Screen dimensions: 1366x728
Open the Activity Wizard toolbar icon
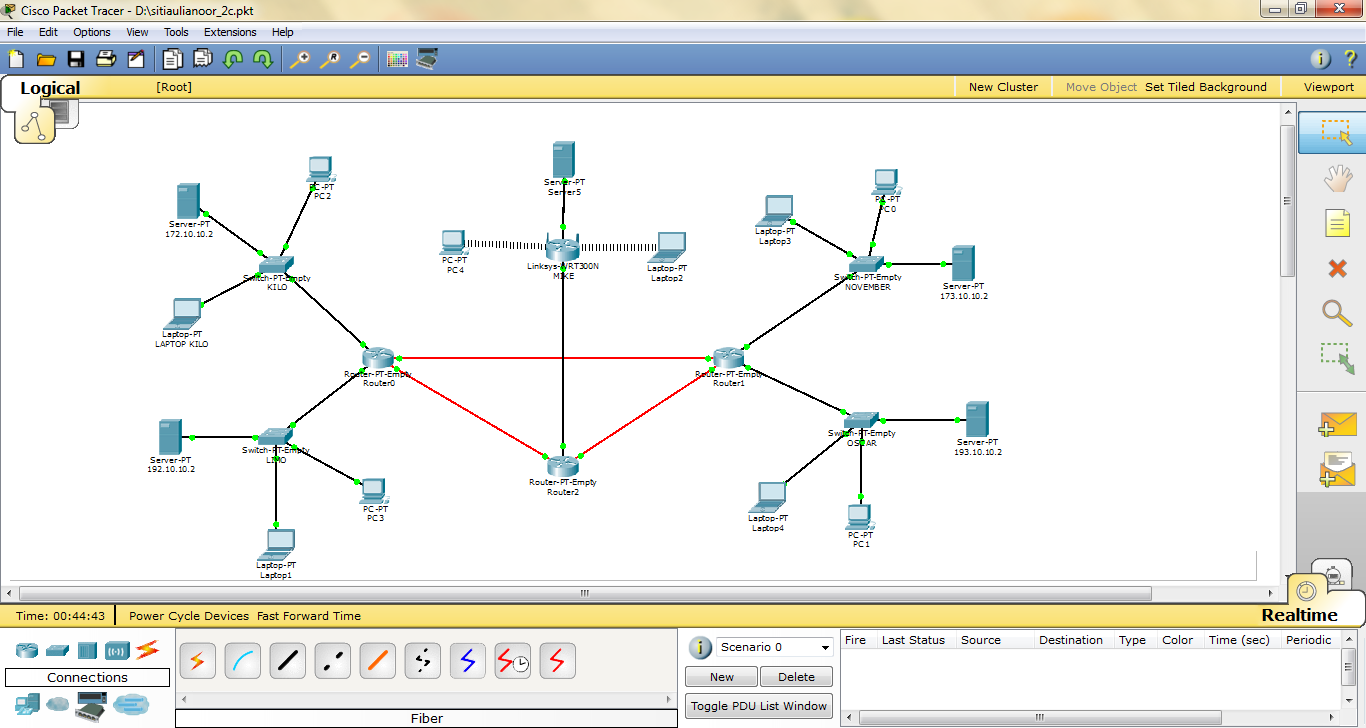tap(136, 59)
